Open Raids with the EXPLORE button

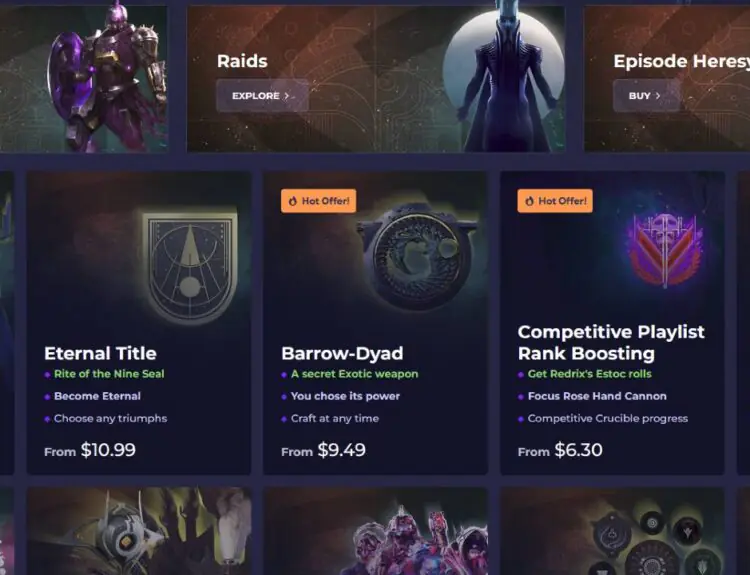click(x=262, y=96)
